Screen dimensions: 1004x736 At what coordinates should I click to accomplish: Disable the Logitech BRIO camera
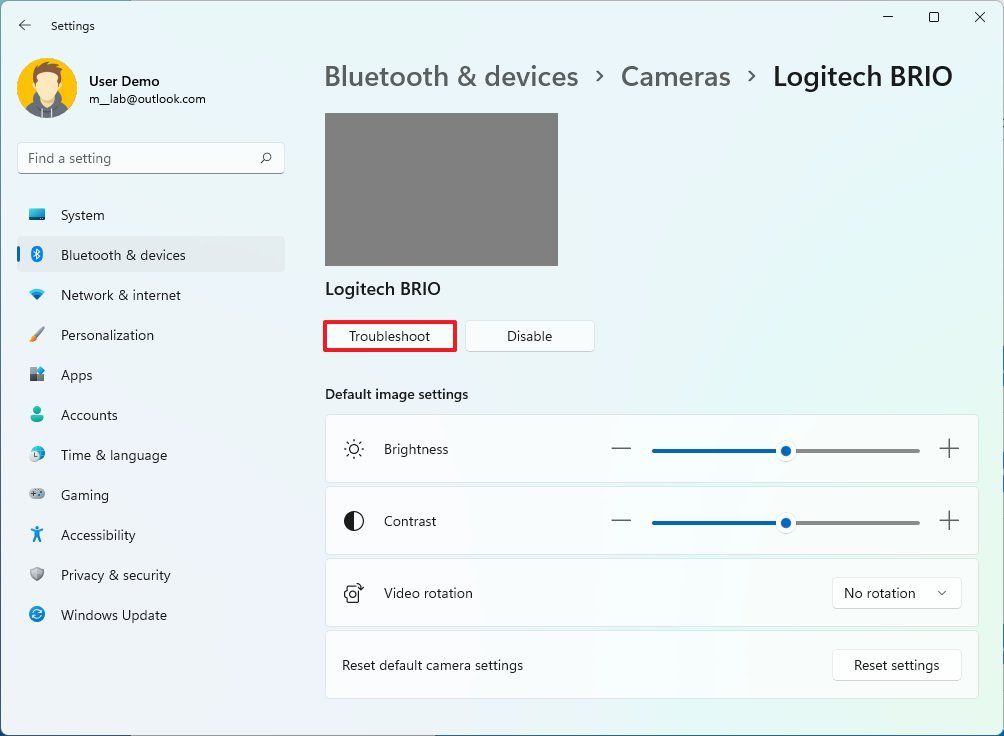point(529,336)
